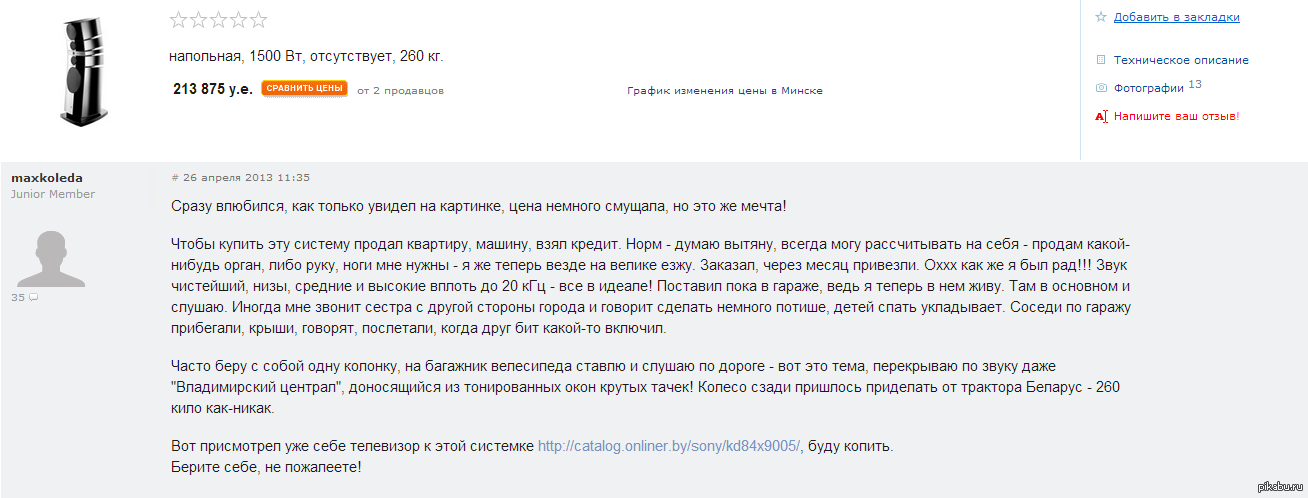Click the Техническое описание document icon
The image size is (1308, 498).
[1101, 60]
